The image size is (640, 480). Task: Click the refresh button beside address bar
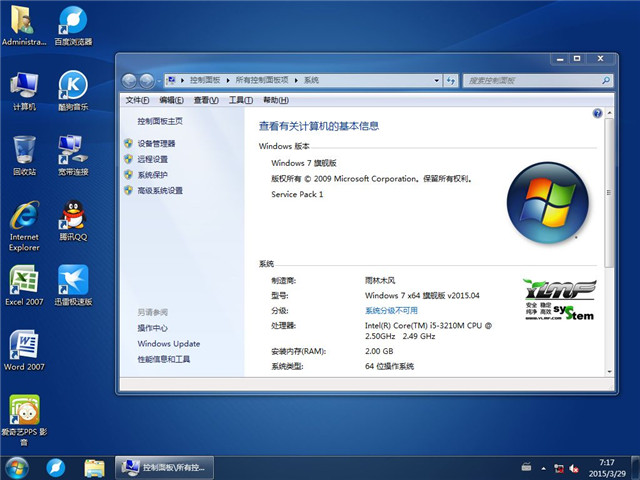[x=451, y=80]
